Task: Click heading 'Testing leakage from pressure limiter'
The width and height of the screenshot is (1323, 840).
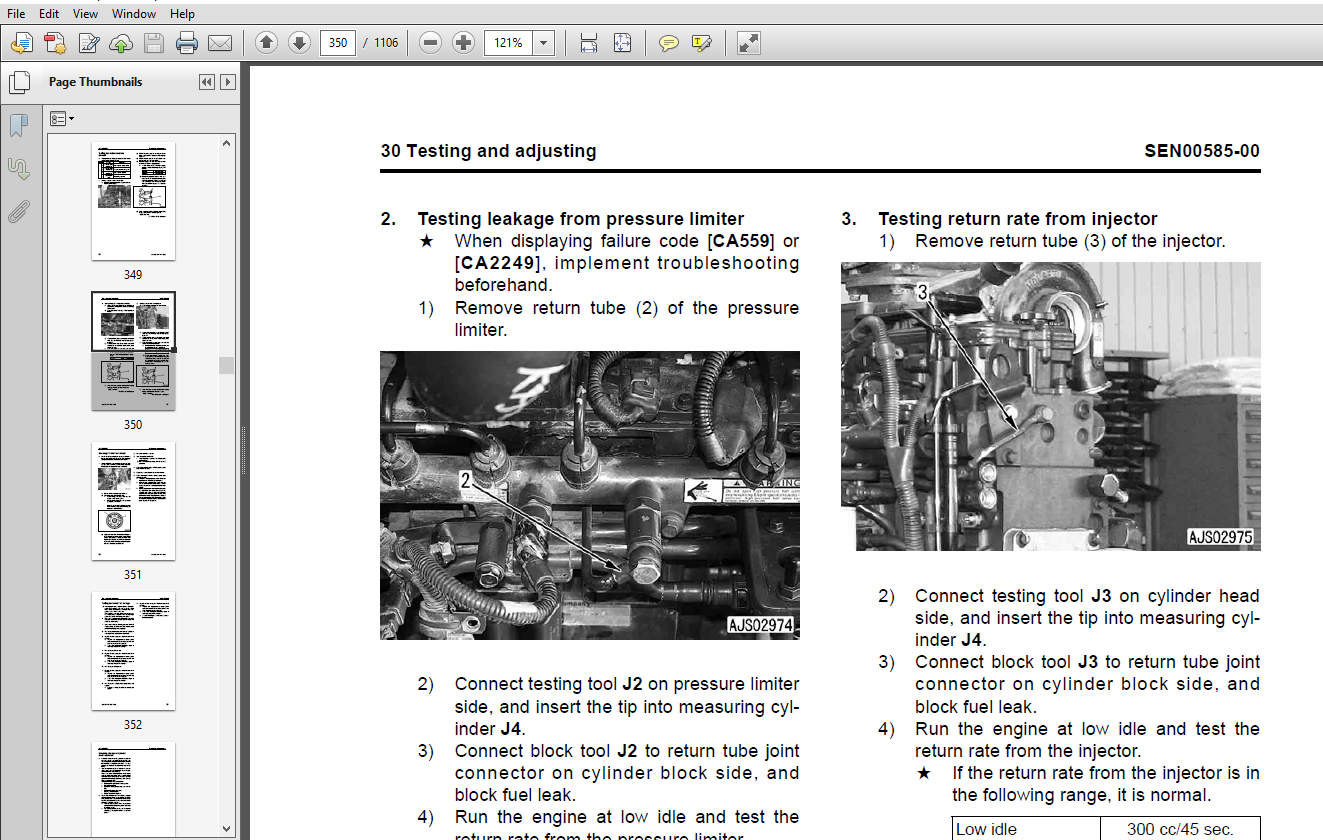Action: coord(581,219)
